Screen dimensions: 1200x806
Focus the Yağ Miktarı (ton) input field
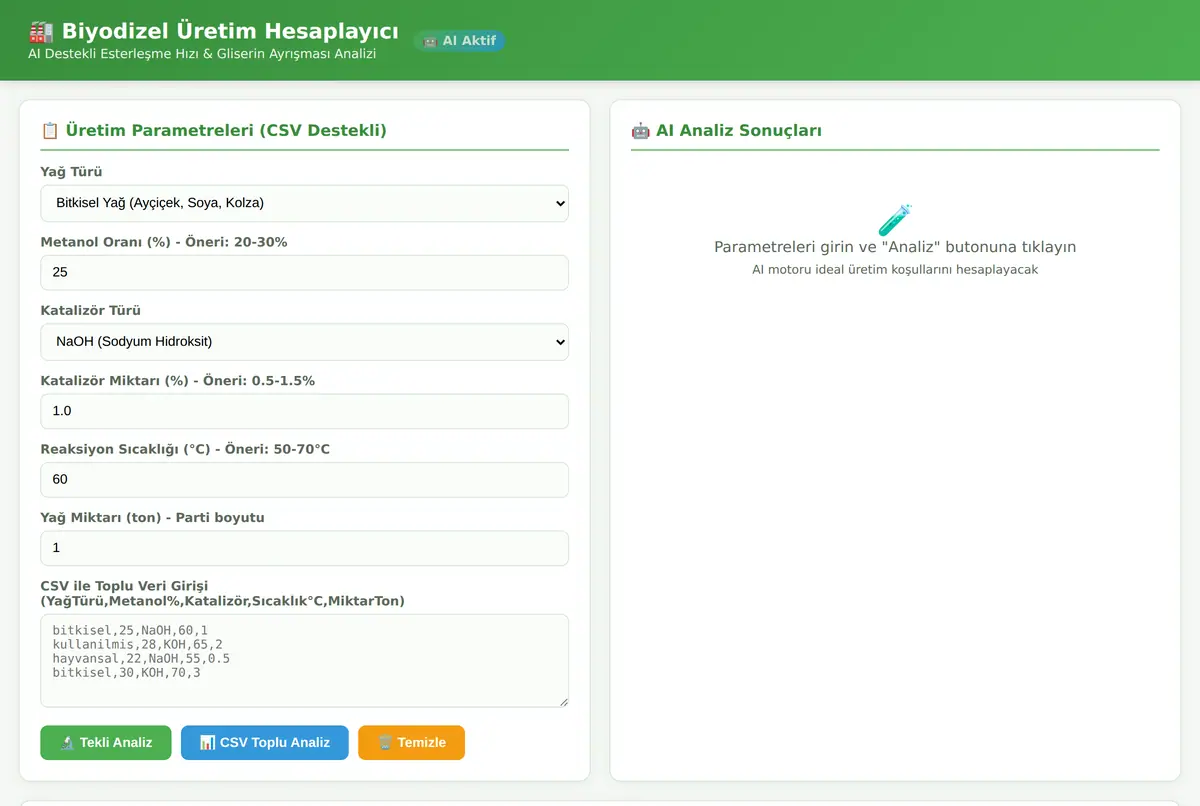tap(305, 548)
